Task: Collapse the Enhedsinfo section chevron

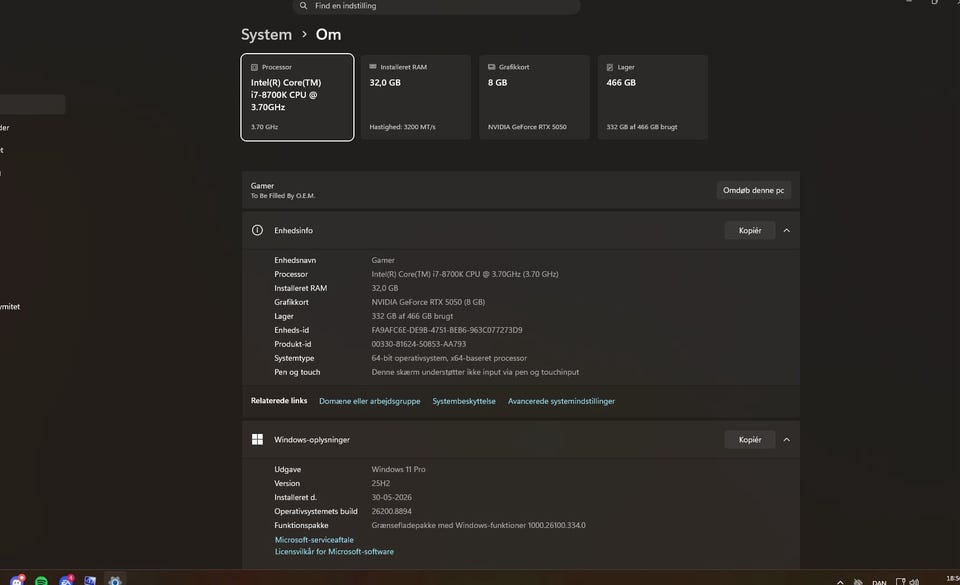Action: pos(787,231)
